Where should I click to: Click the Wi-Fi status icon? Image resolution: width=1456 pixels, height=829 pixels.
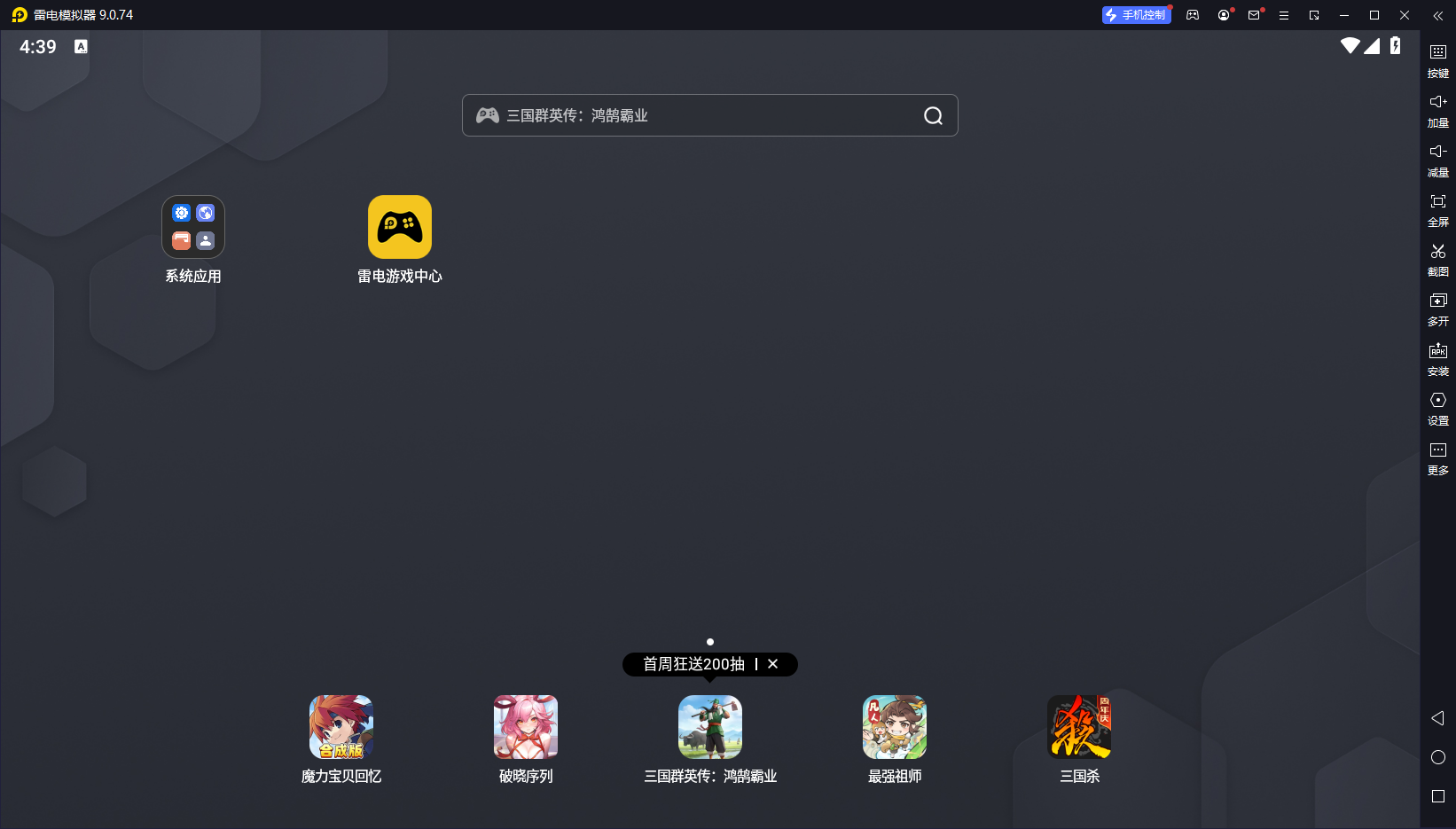pyautogui.click(x=1350, y=46)
